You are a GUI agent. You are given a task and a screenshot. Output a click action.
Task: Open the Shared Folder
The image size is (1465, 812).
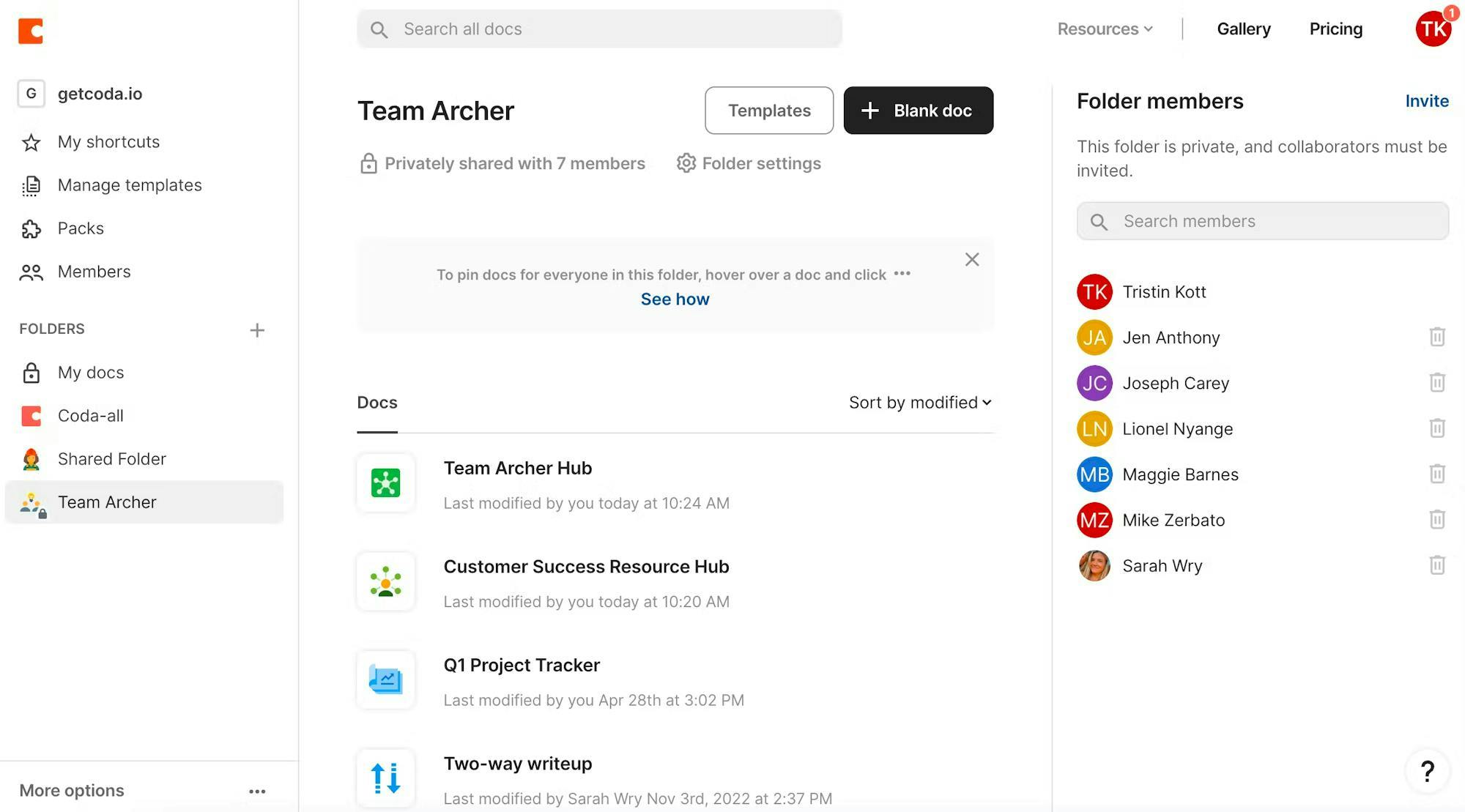pyautogui.click(x=144, y=459)
